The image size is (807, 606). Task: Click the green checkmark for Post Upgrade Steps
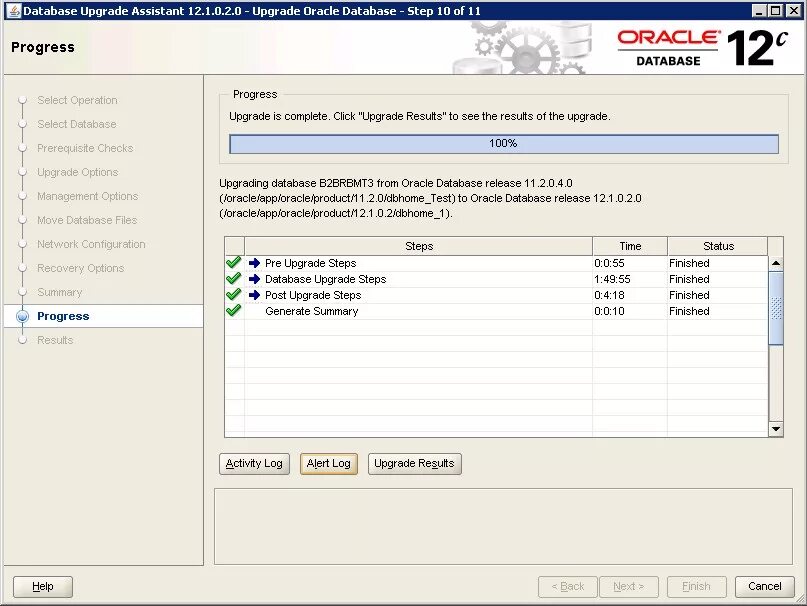[x=234, y=295]
